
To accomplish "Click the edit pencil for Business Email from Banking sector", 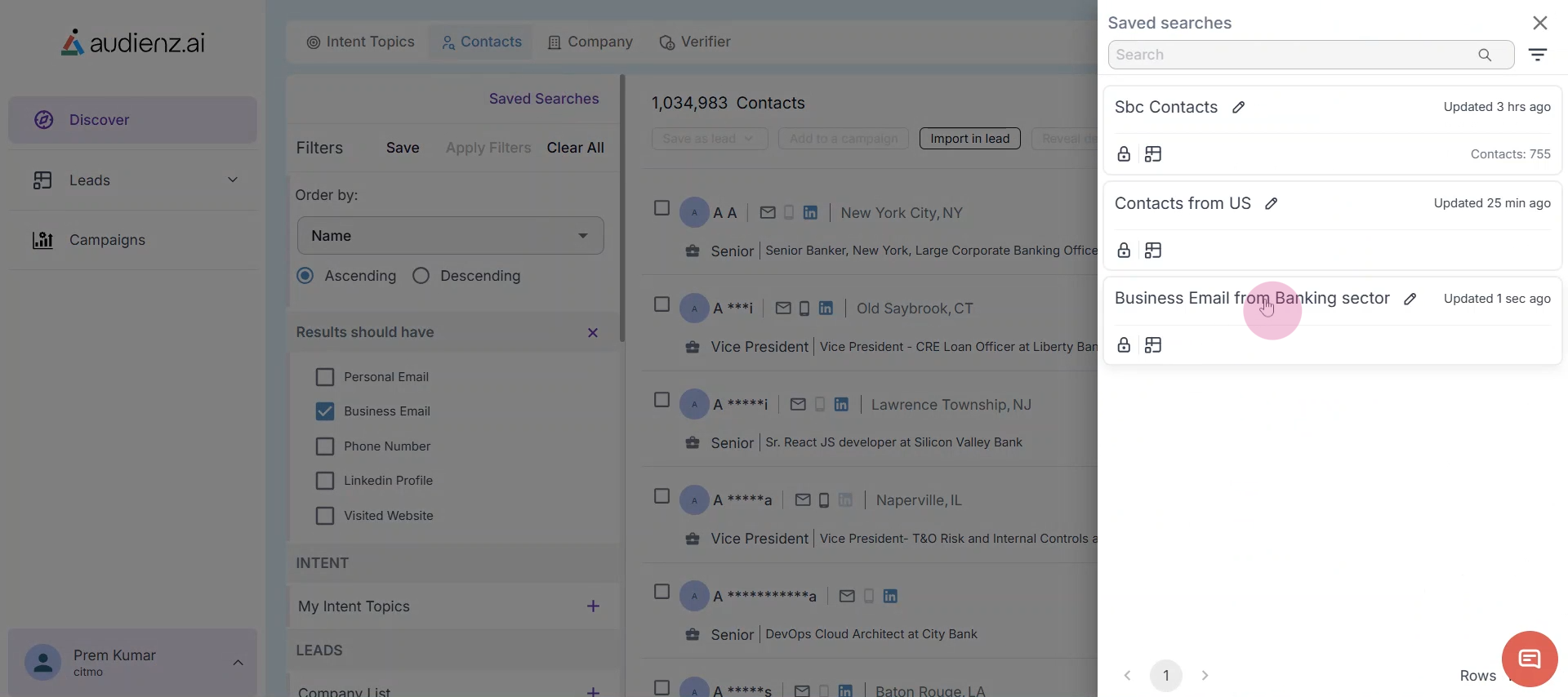I will point(1410,300).
